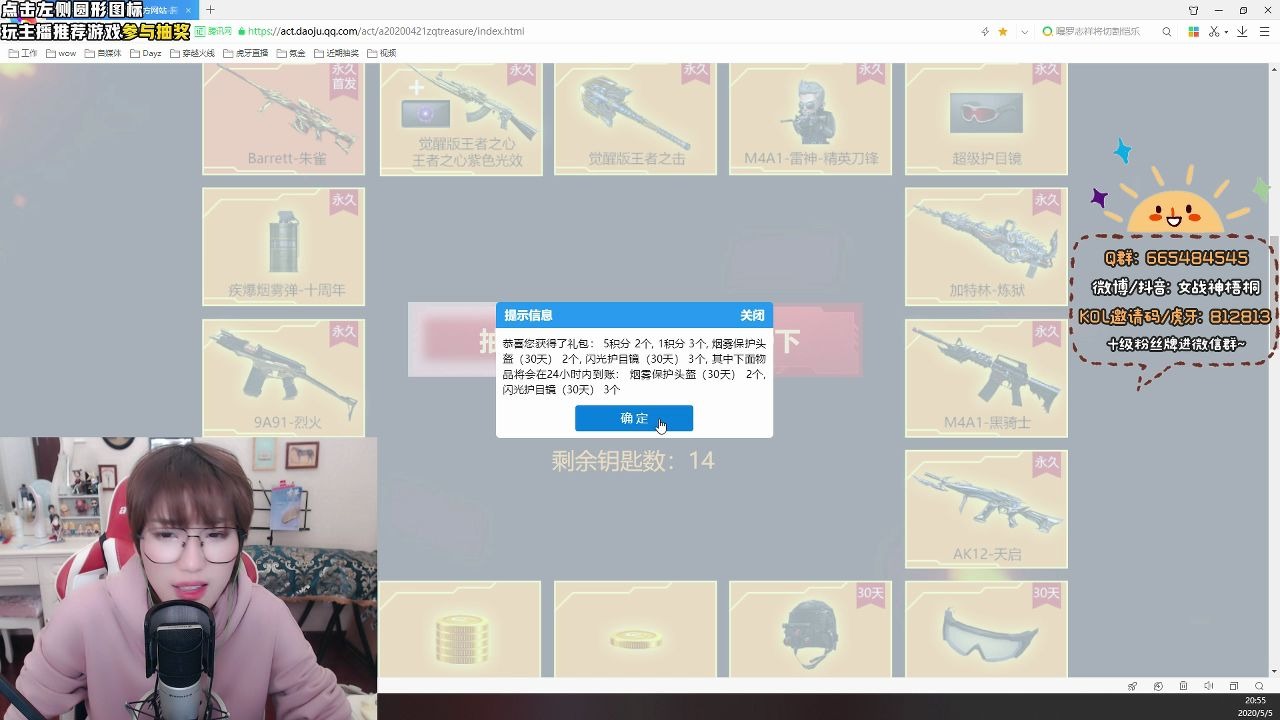The width and height of the screenshot is (1280, 720).
Task: Click the gold bookmark star icon
Action: pos(1003,32)
